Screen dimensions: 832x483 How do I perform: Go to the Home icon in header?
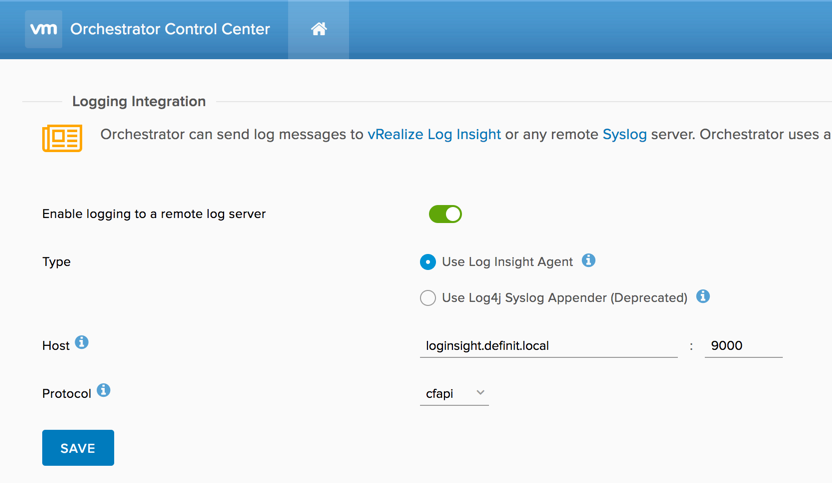tap(318, 29)
